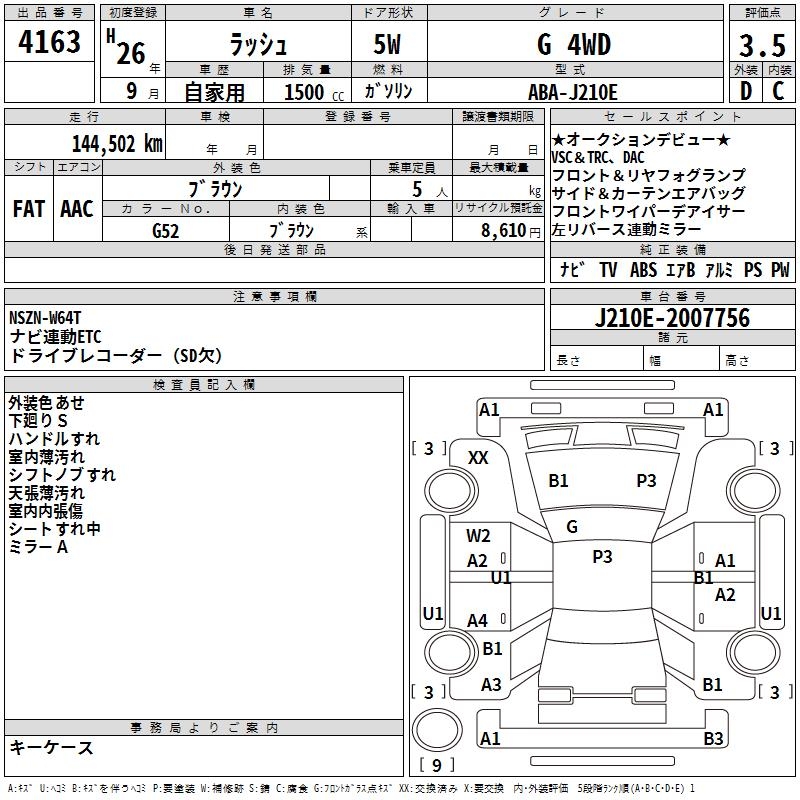This screenshot has height=800, width=800.
Task: Select the model code ABA-J210E
Action: [x=572, y=92]
